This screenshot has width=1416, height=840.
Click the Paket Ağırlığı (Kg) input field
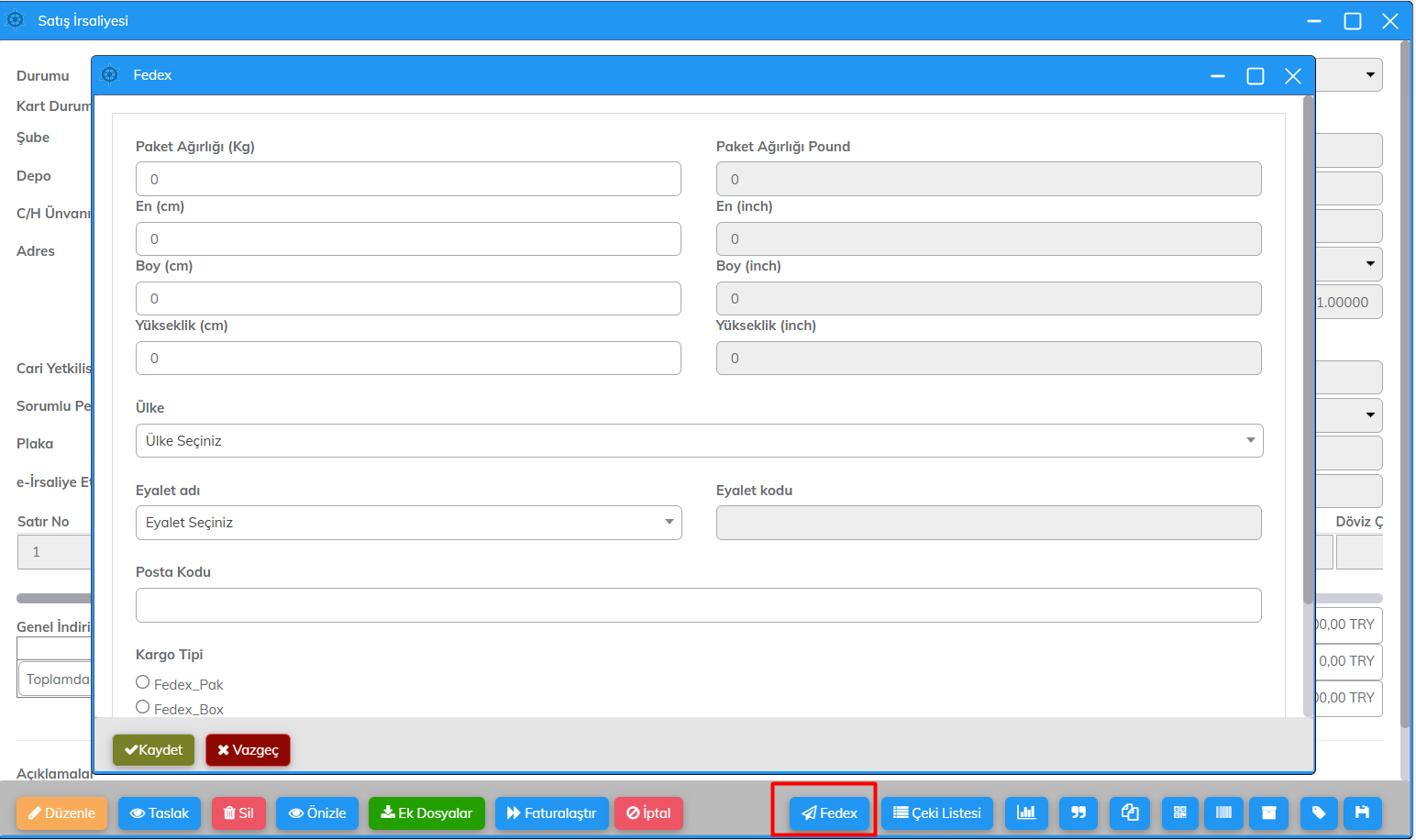408,179
